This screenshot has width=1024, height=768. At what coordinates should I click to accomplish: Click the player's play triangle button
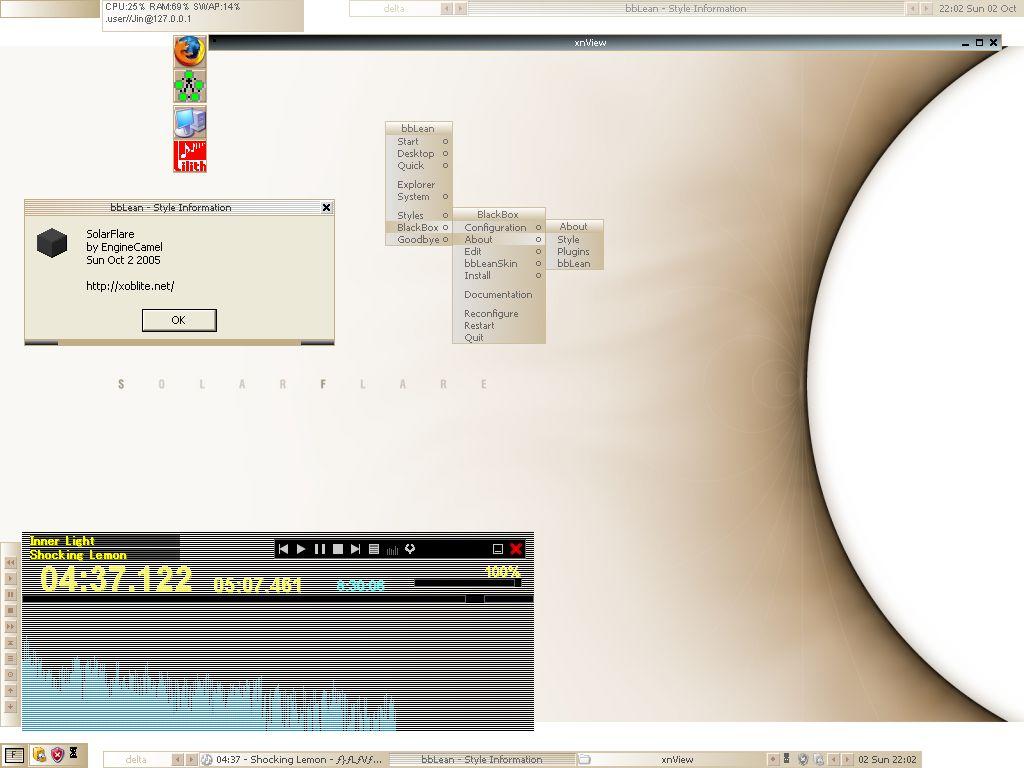[x=301, y=549]
